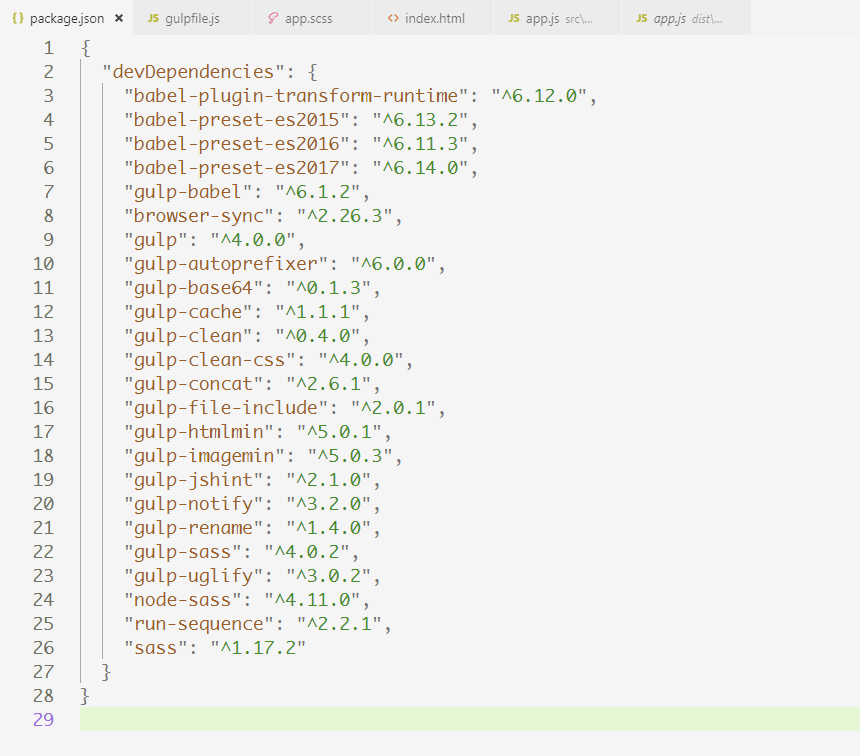This screenshot has height=756, width=860.
Task: Switch to the package.json tab
Action: pyautogui.click(x=66, y=18)
